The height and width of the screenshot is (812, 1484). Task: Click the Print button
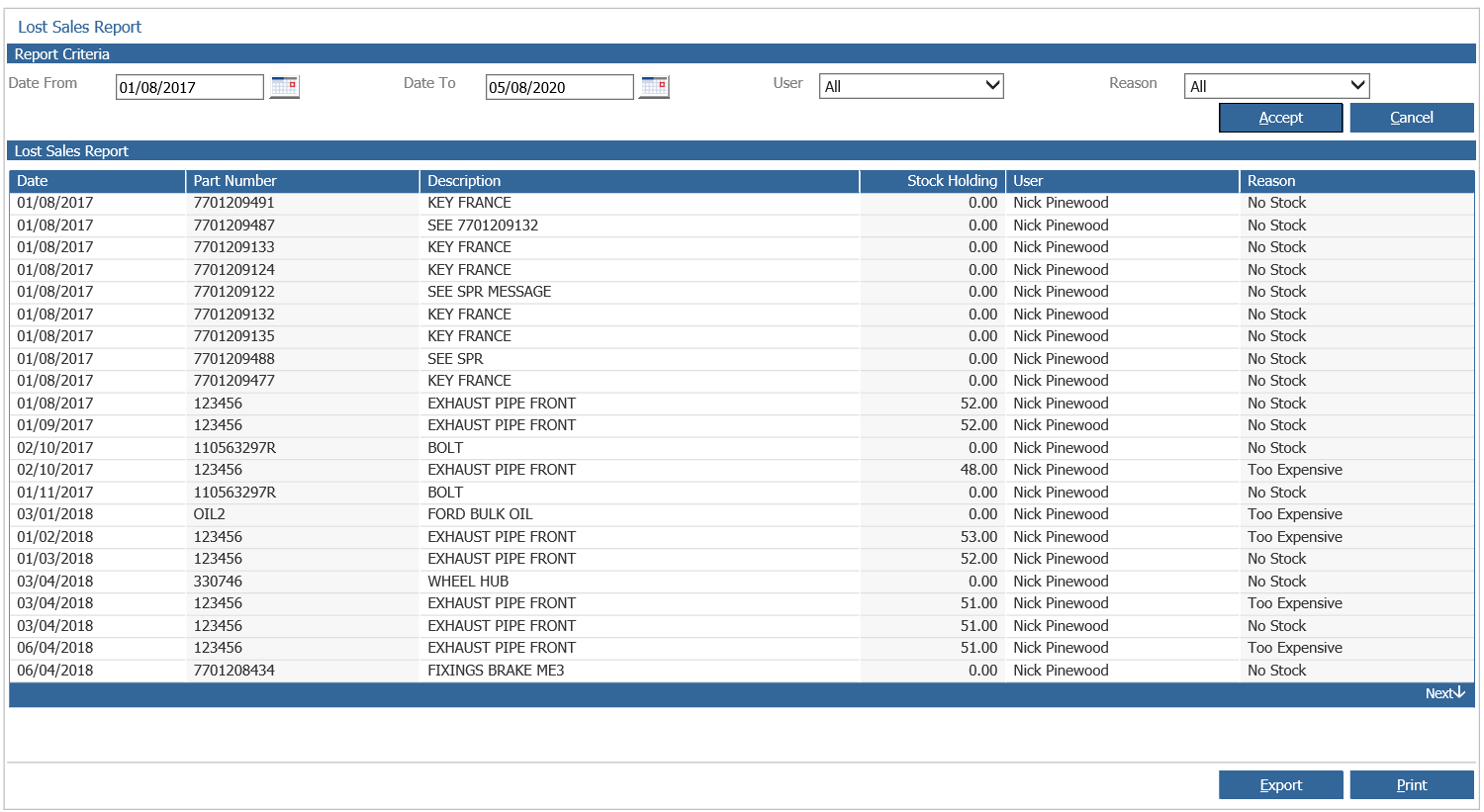(x=1412, y=785)
